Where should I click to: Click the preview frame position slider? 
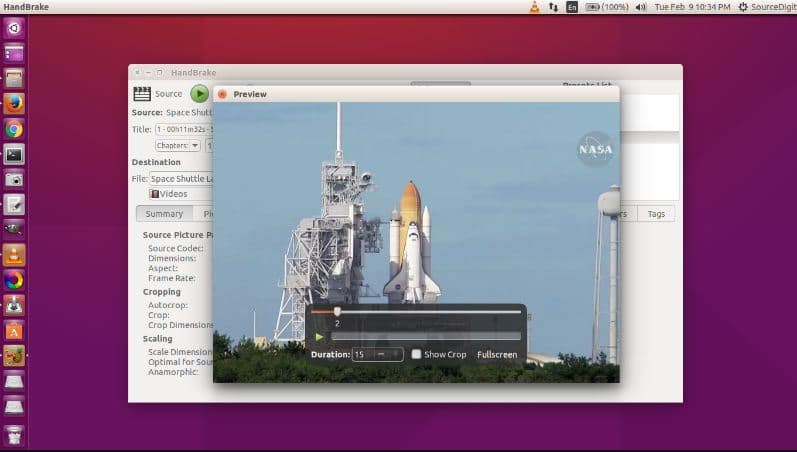pyautogui.click(x=338, y=312)
